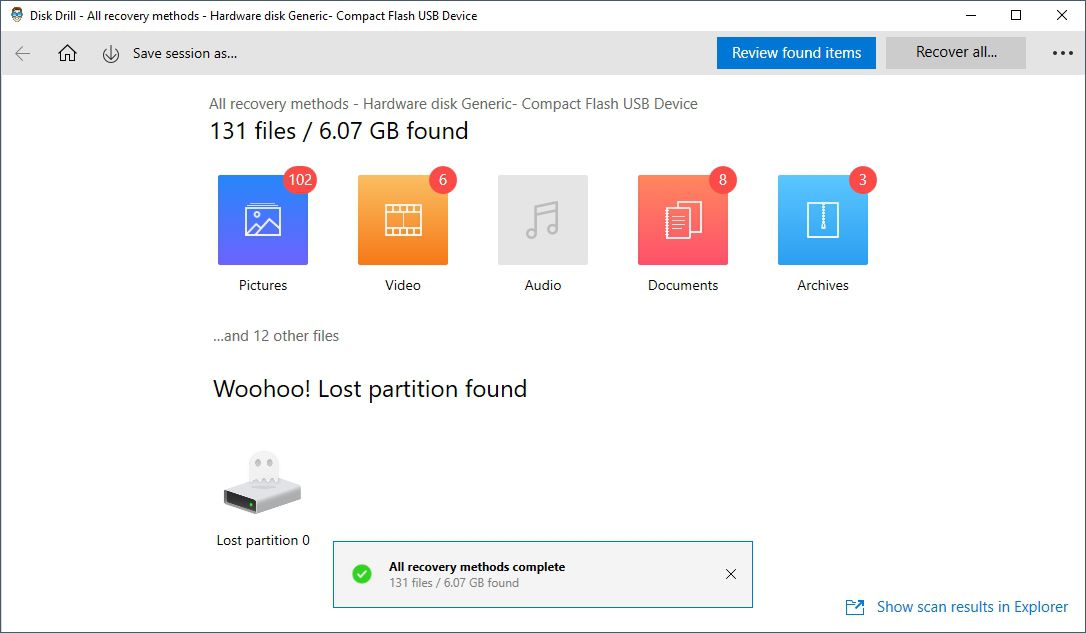
Task: Click the Documents count badge showing 8
Action: [x=722, y=180]
